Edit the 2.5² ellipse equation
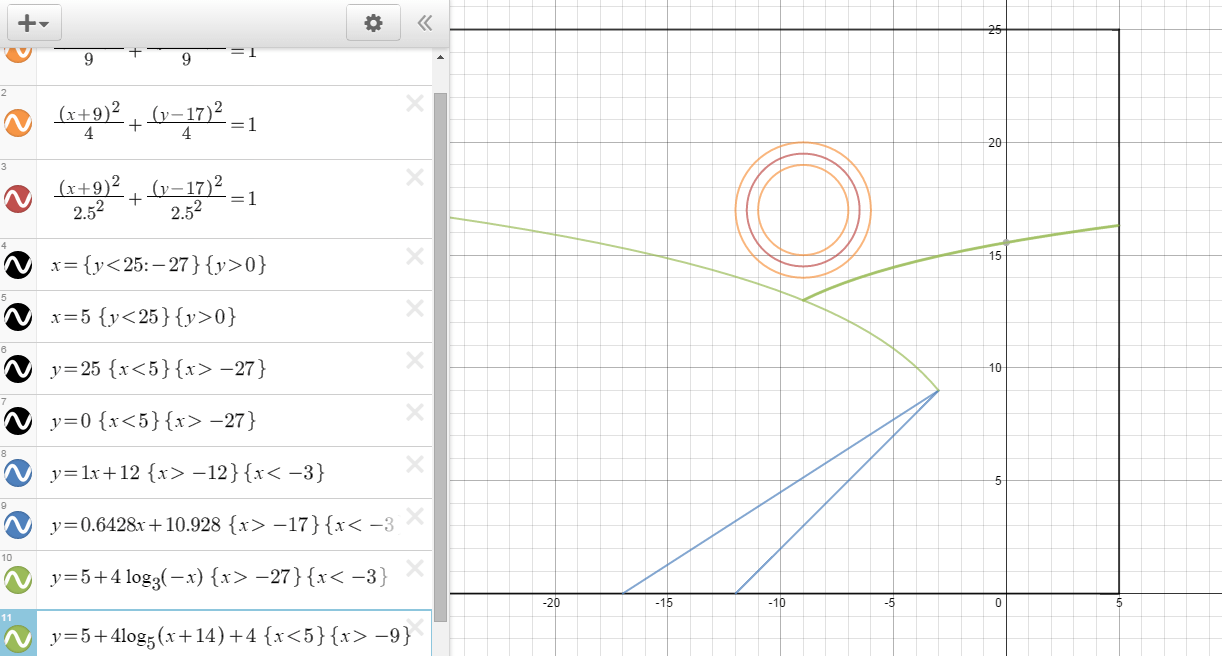1222x656 pixels. pyautogui.click(x=157, y=200)
